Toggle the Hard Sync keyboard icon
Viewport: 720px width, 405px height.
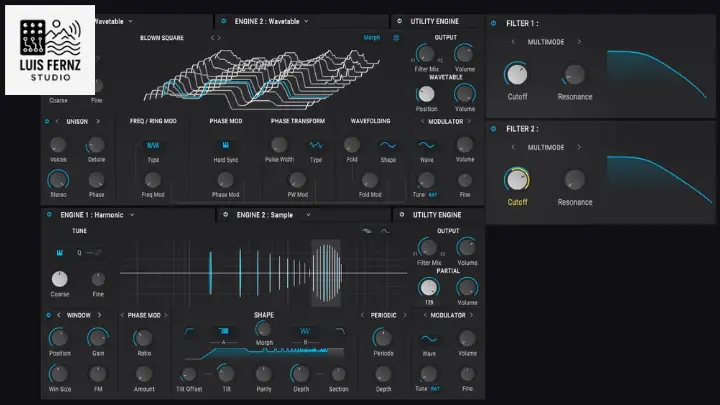[225, 145]
